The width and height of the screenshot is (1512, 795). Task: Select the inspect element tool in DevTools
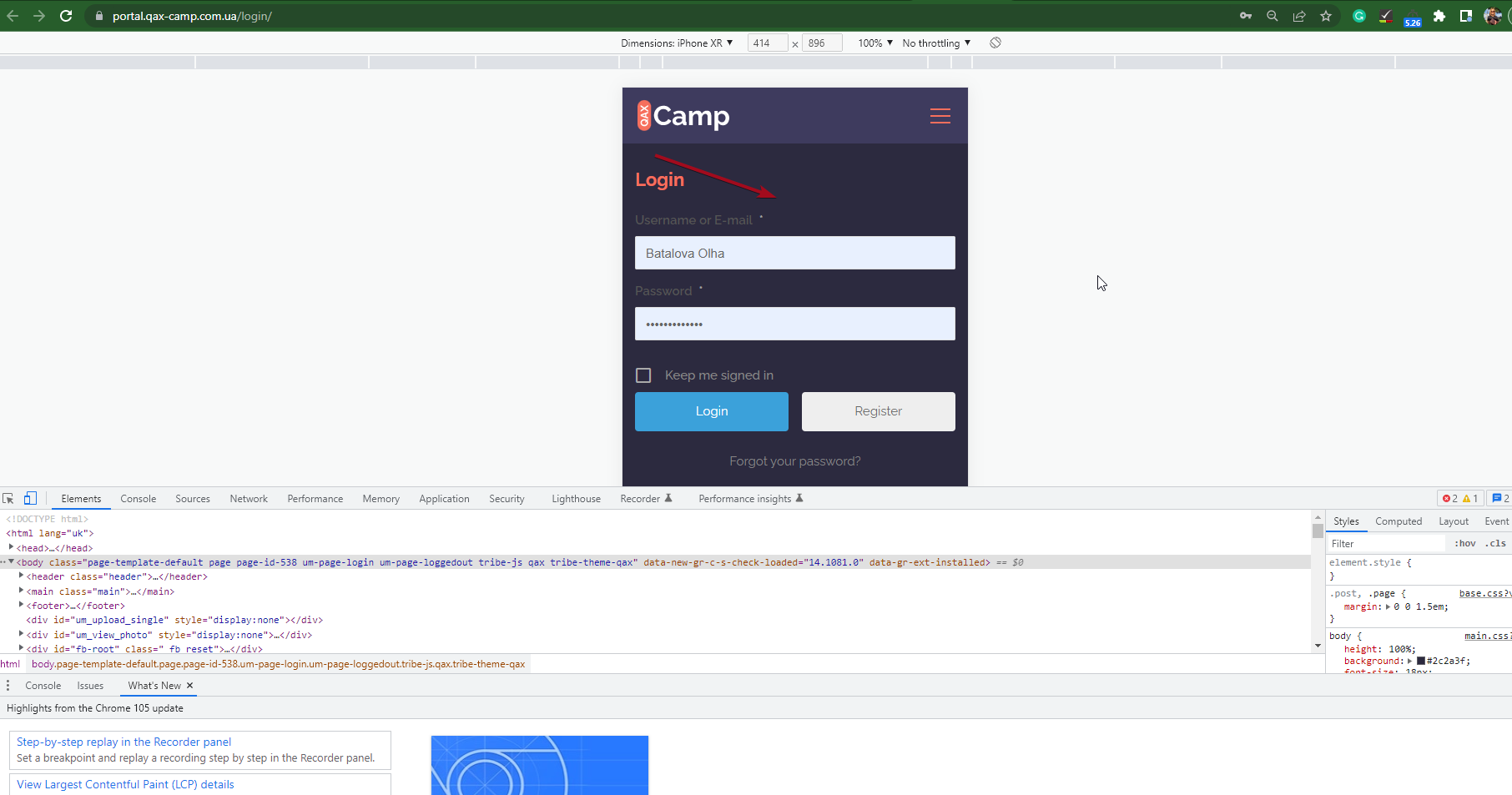9,498
